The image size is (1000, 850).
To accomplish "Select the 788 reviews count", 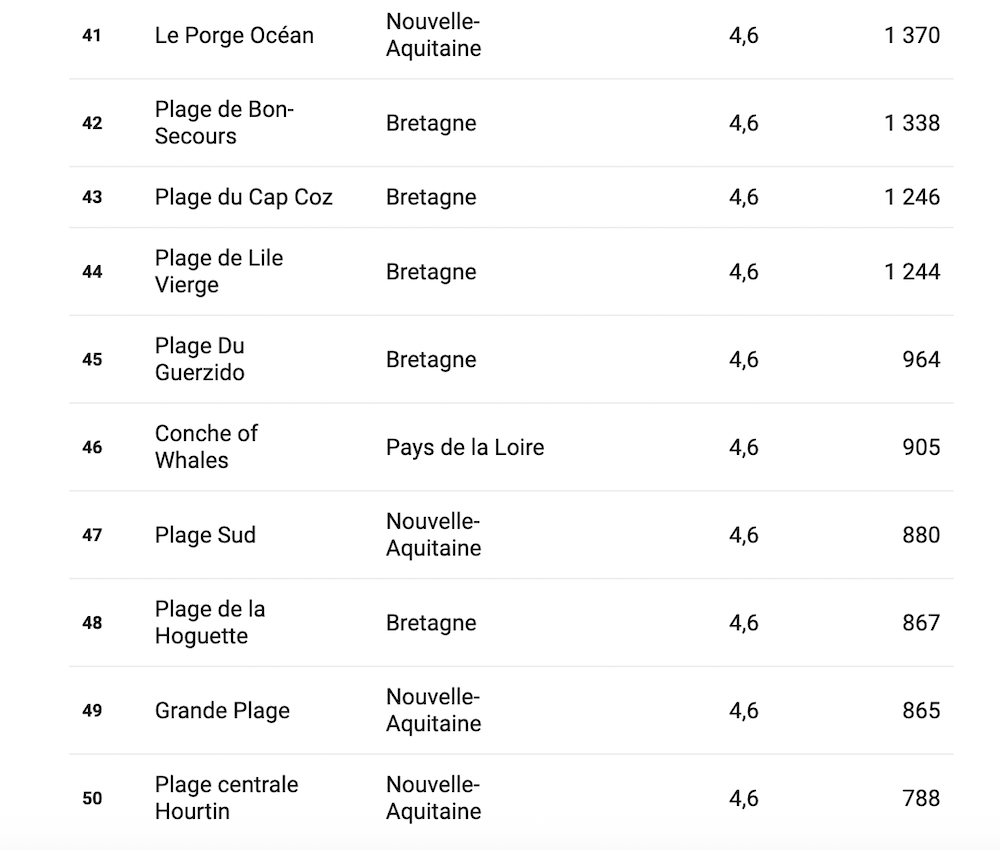I will click(x=921, y=798).
